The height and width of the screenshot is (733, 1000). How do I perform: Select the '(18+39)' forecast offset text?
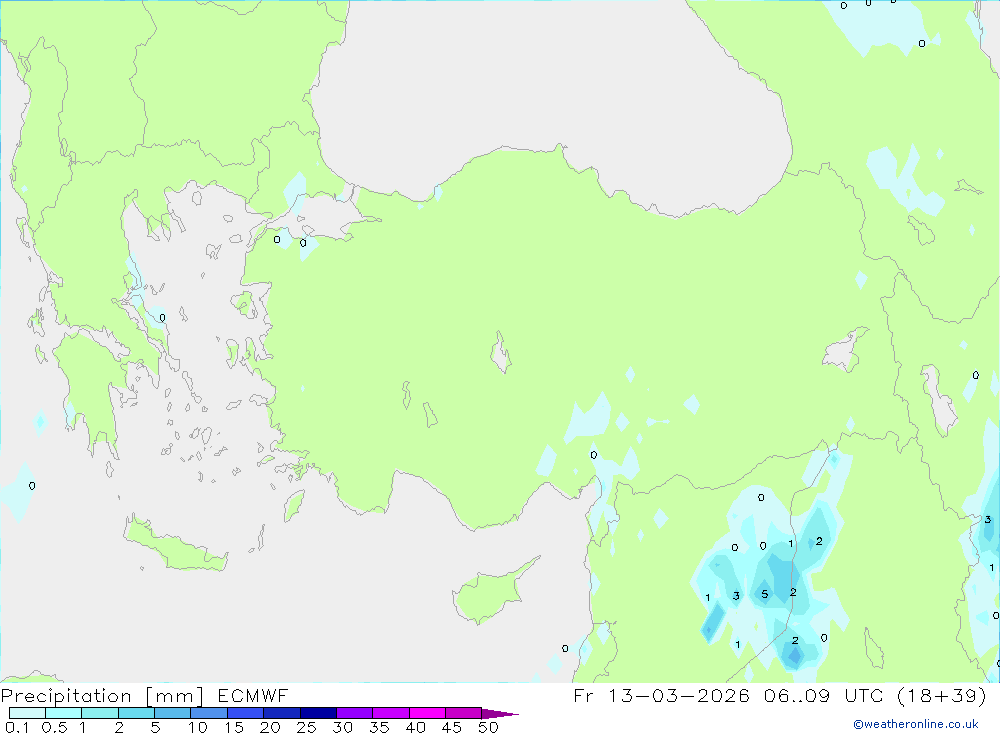click(942, 695)
